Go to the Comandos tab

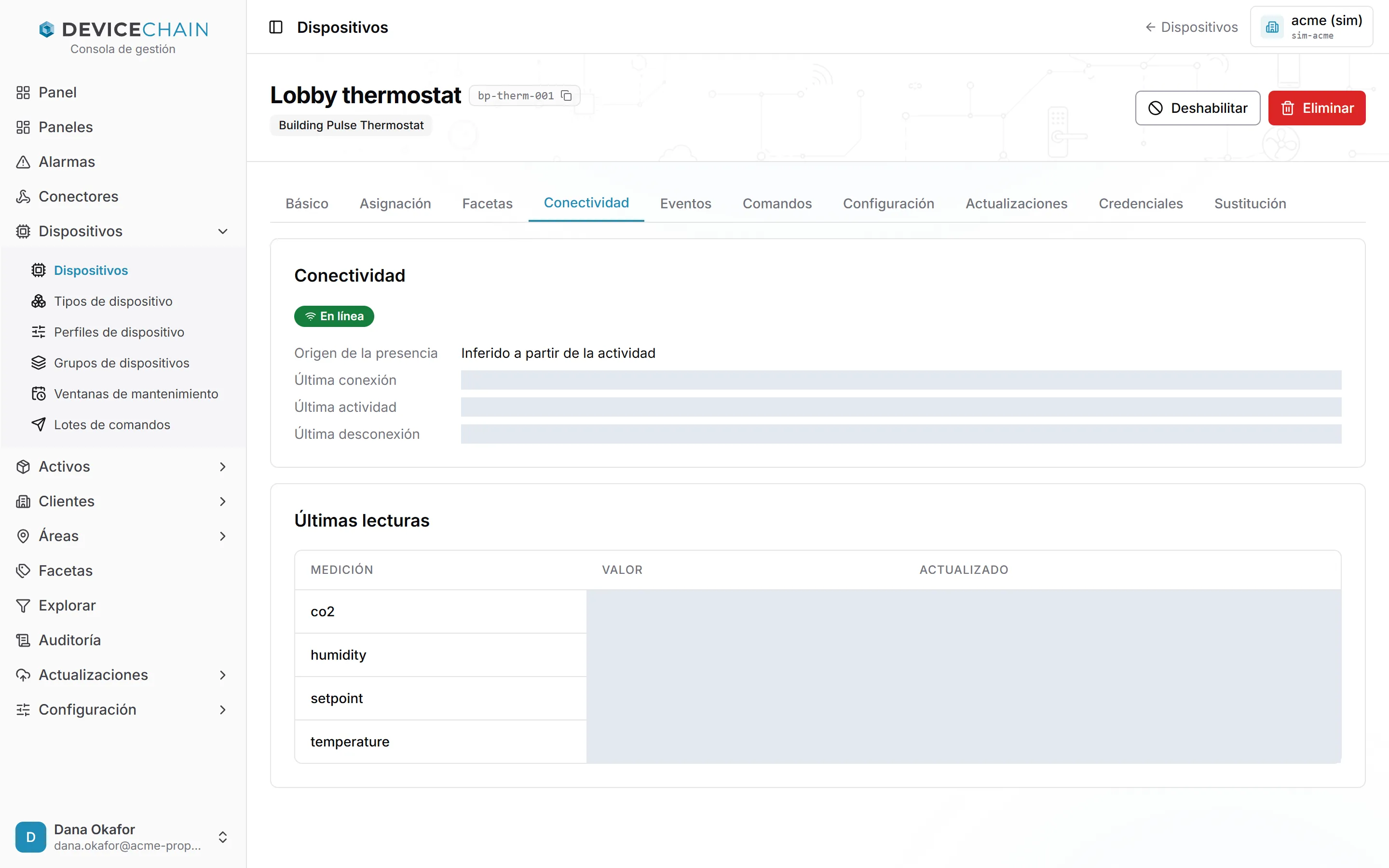point(777,203)
